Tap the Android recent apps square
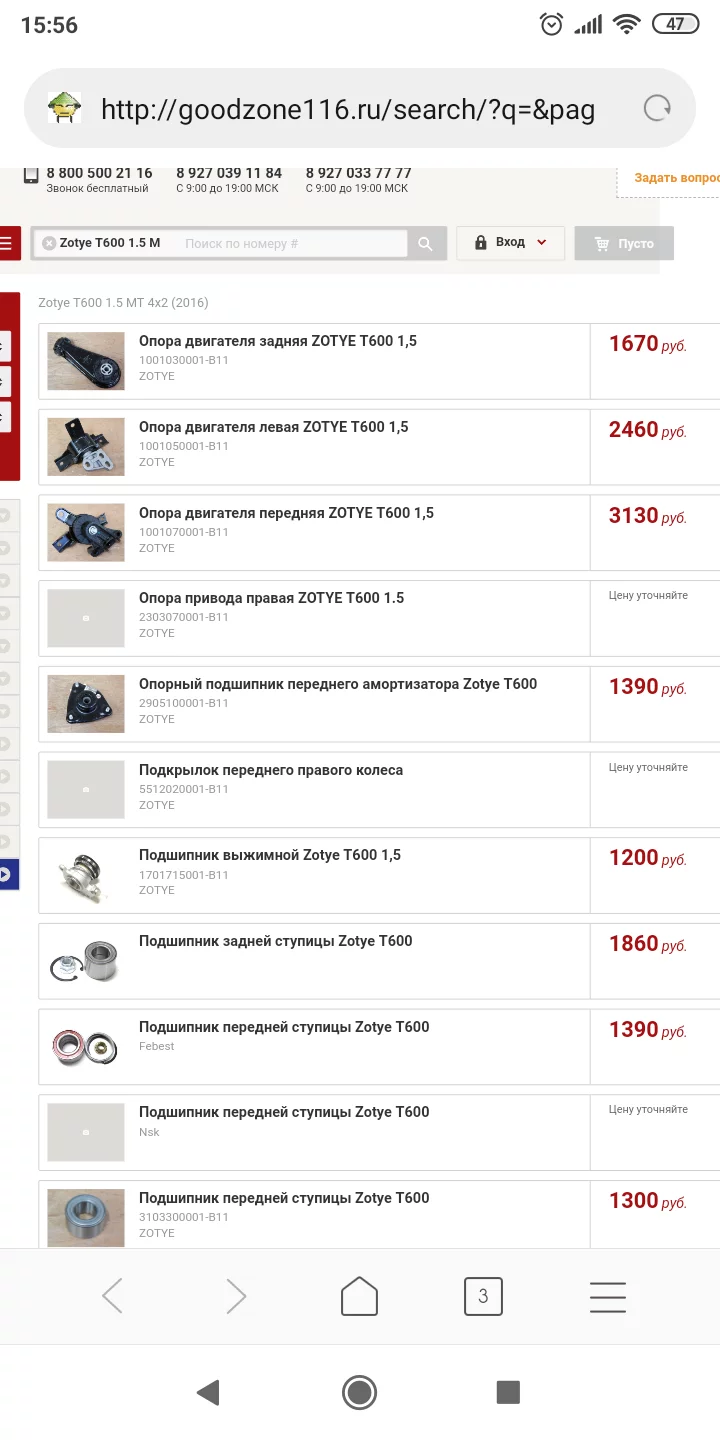The height and width of the screenshot is (1440, 720). [508, 1392]
